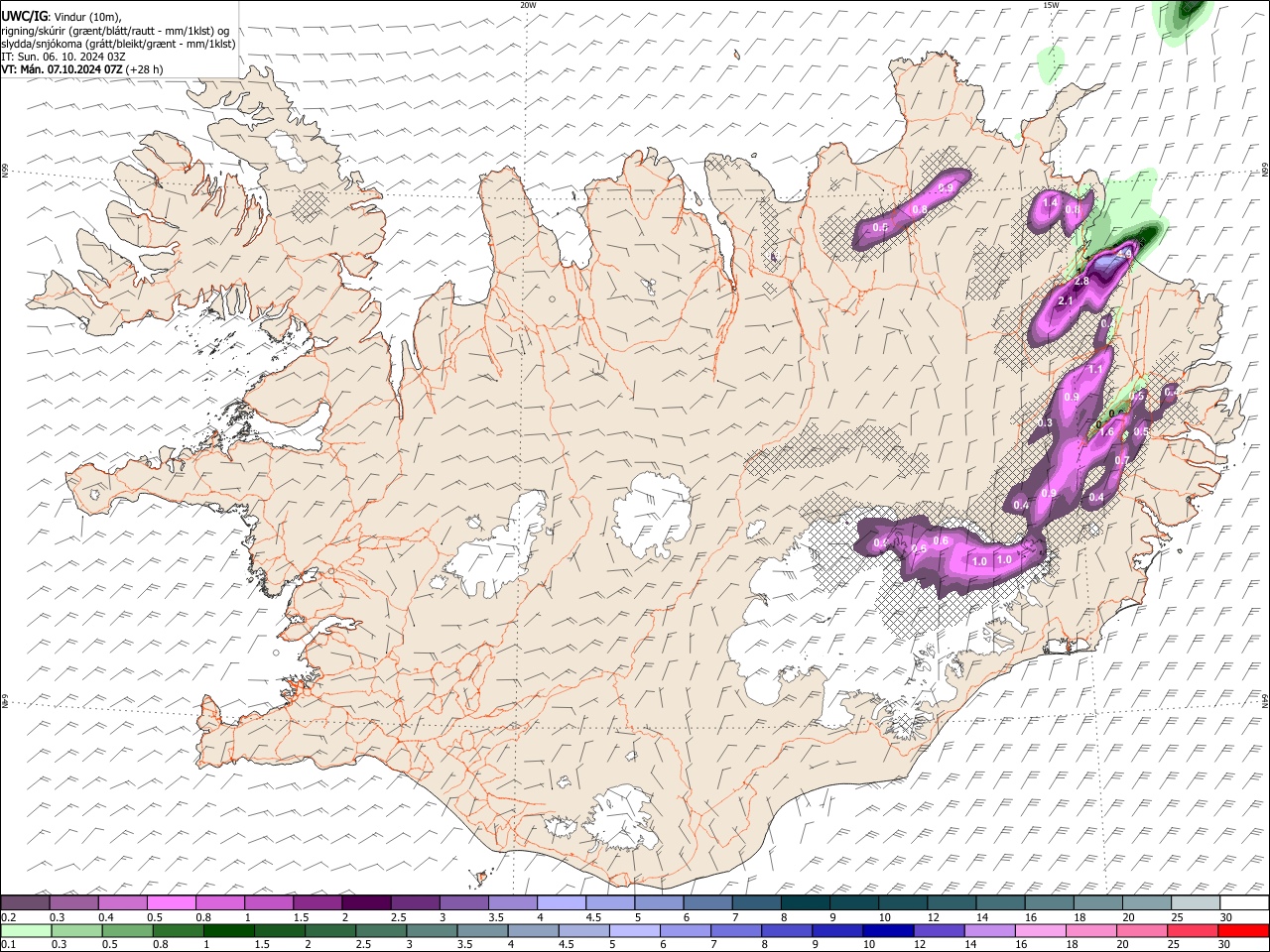Select the 'VT: Mán. 07.10.2024 07Z (+28 h)' line

82,69
